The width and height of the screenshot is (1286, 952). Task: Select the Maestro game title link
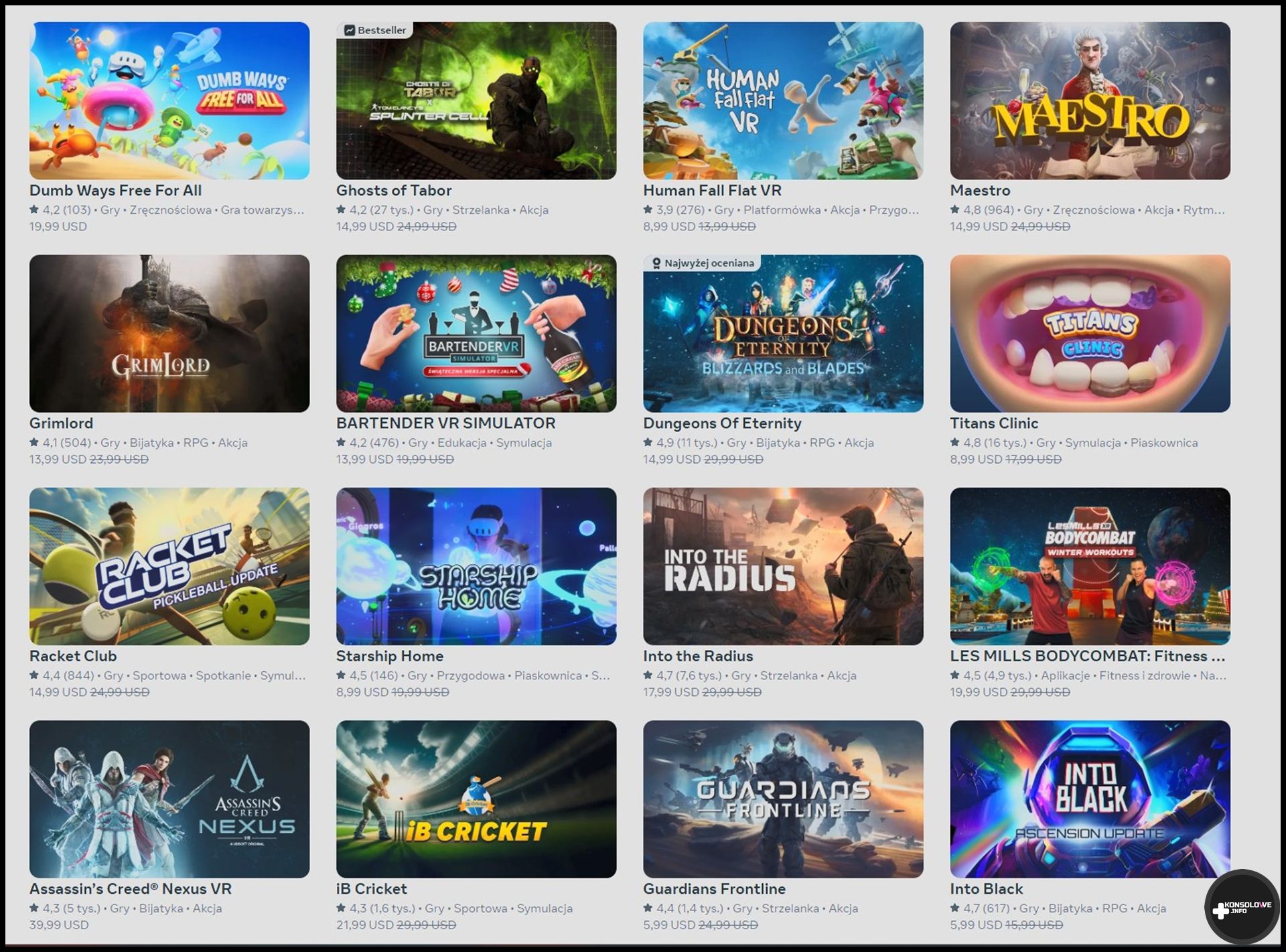pos(980,190)
